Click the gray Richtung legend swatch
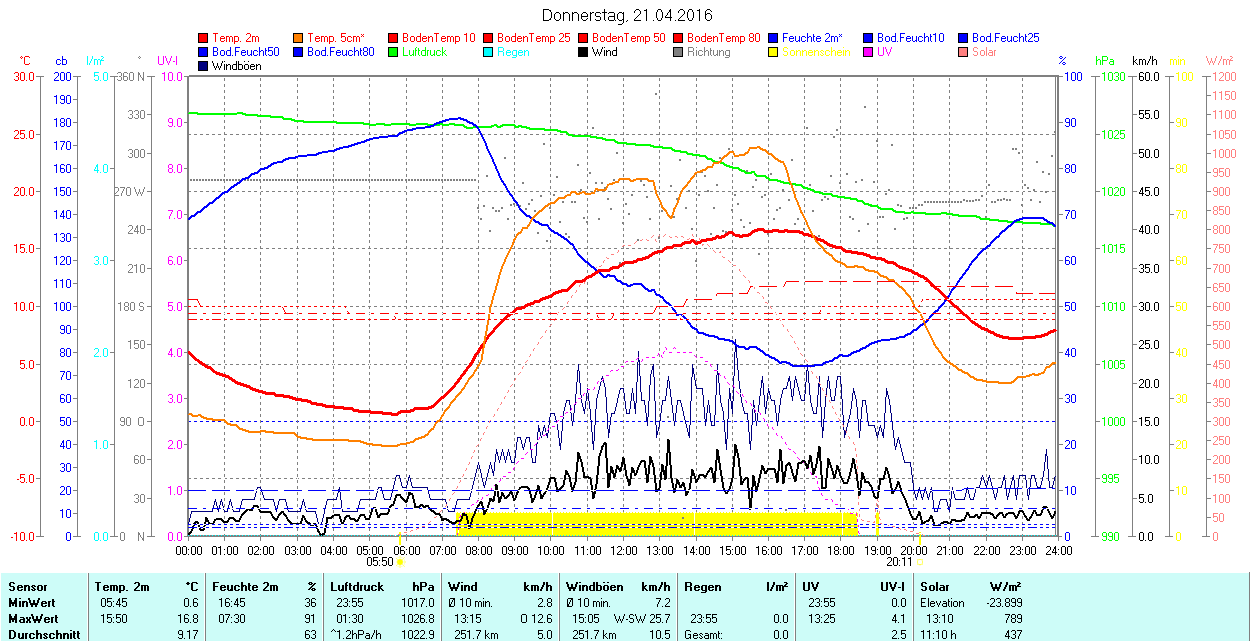The height and width of the screenshot is (641, 1250). click(x=678, y=52)
